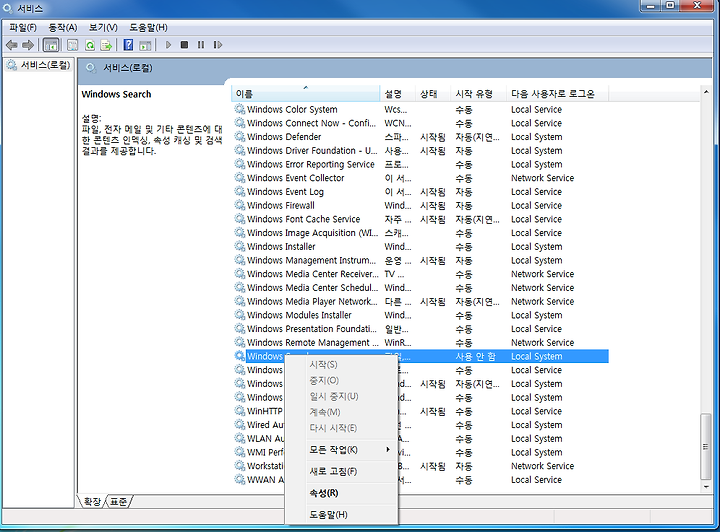Viewport: 720px width, 532px height.
Task: Click the blue Help toolbar icon
Action: pos(129,45)
